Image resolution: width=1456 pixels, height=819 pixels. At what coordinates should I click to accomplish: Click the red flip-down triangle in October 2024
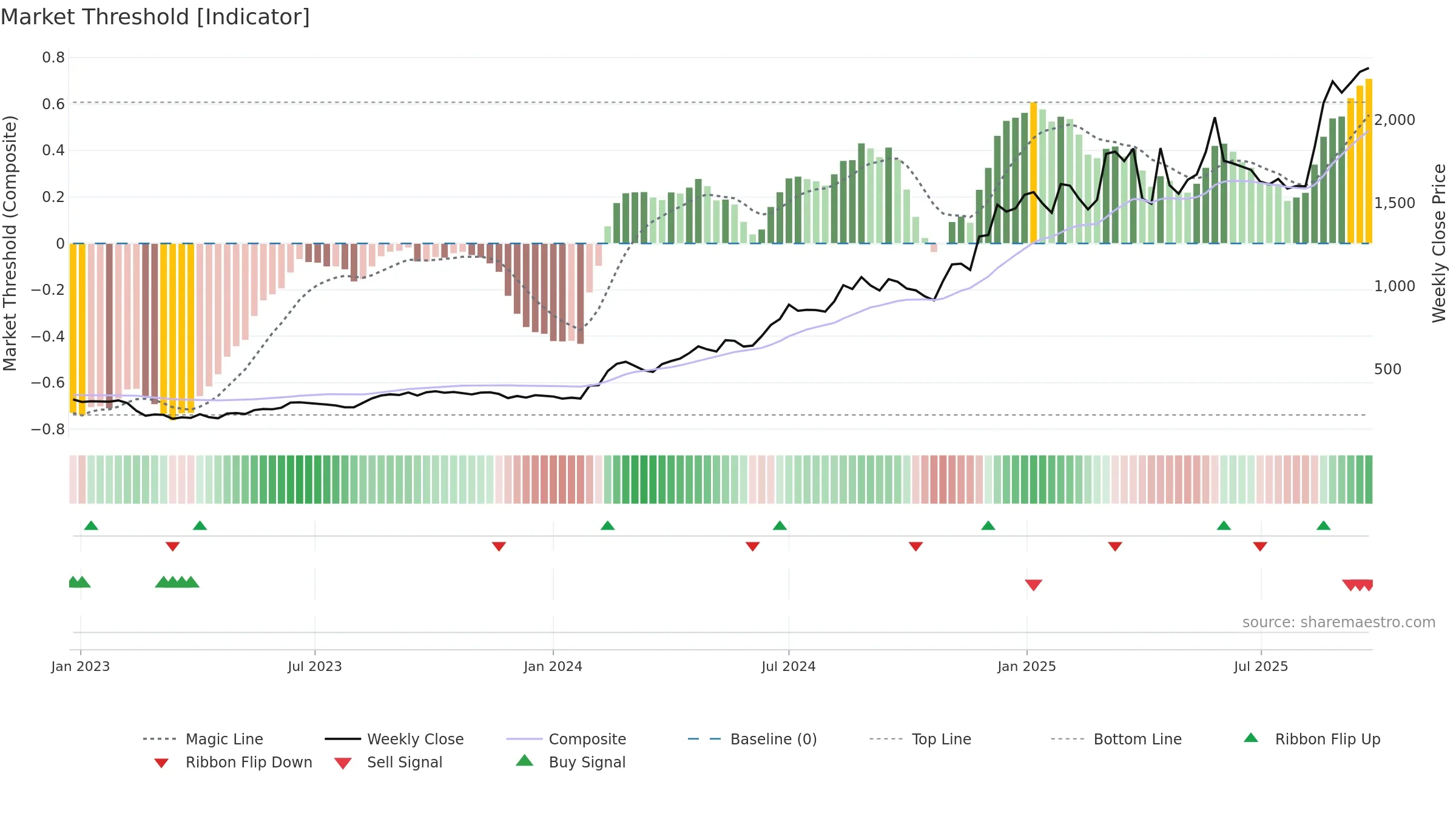click(916, 547)
